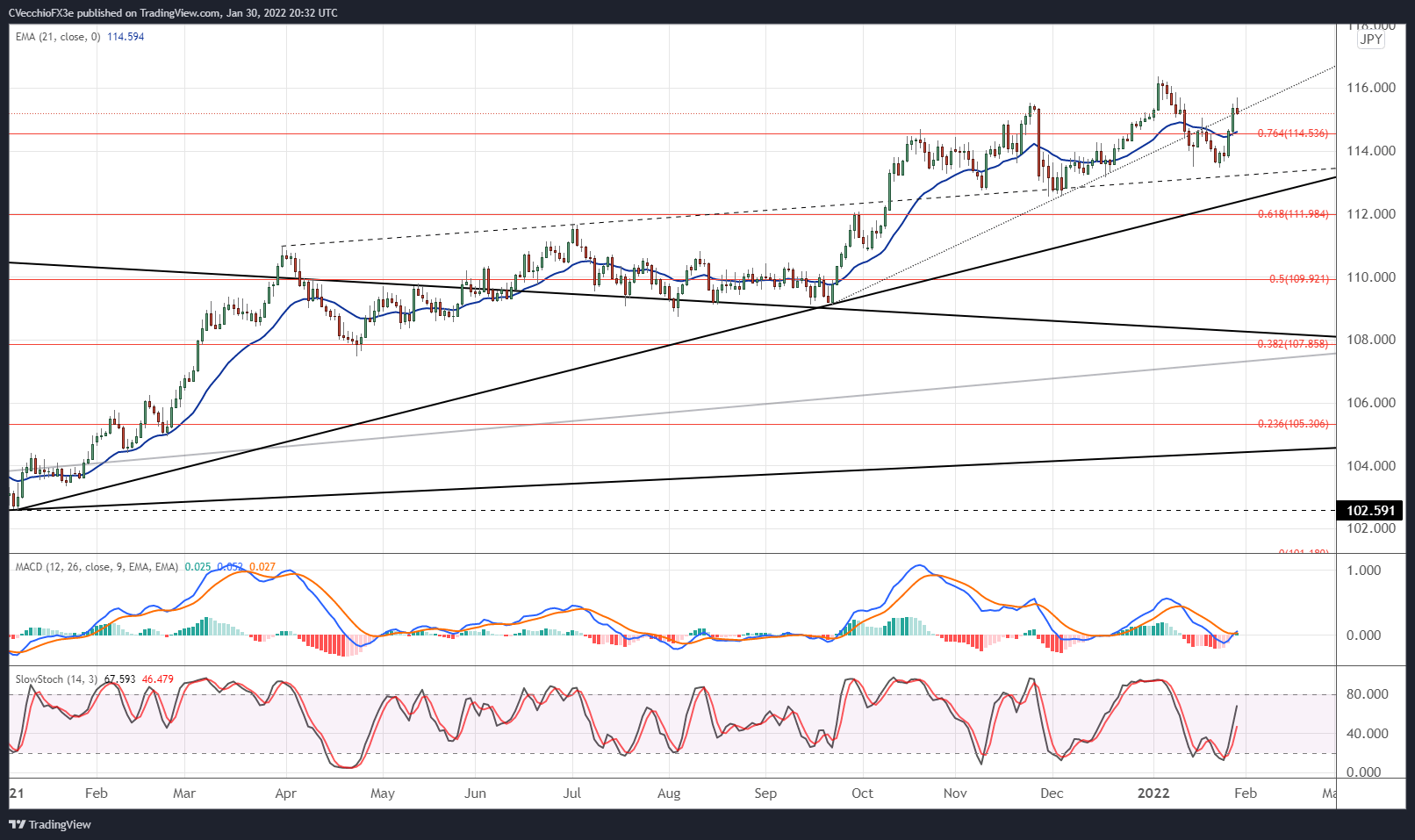Click the 108.000 price axis label
Viewport: 1415px width, 840px height.
(x=1371, y=340)
